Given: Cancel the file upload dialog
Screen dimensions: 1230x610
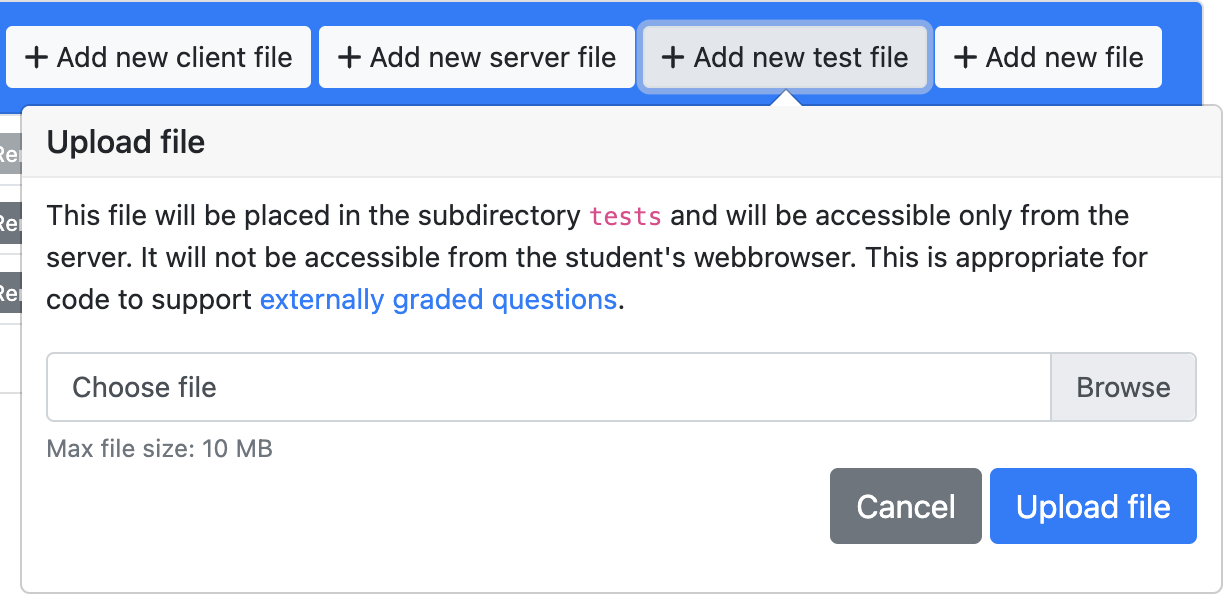Looking at the screenshot, I should tap(905, 506).
